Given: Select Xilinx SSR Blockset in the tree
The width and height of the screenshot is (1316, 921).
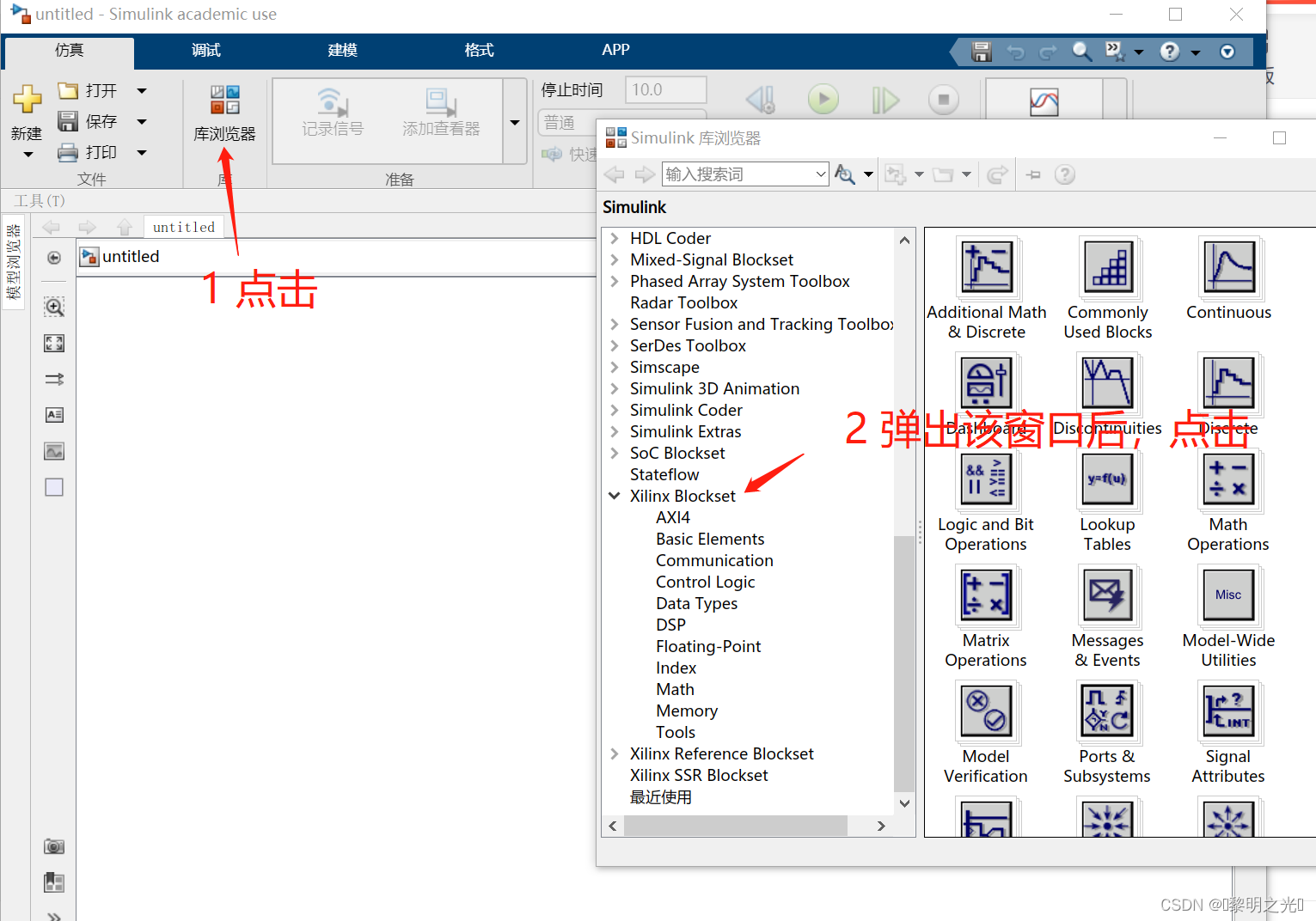Looking at the screenshot, I should pyautogui.click(x=699, y=775).
